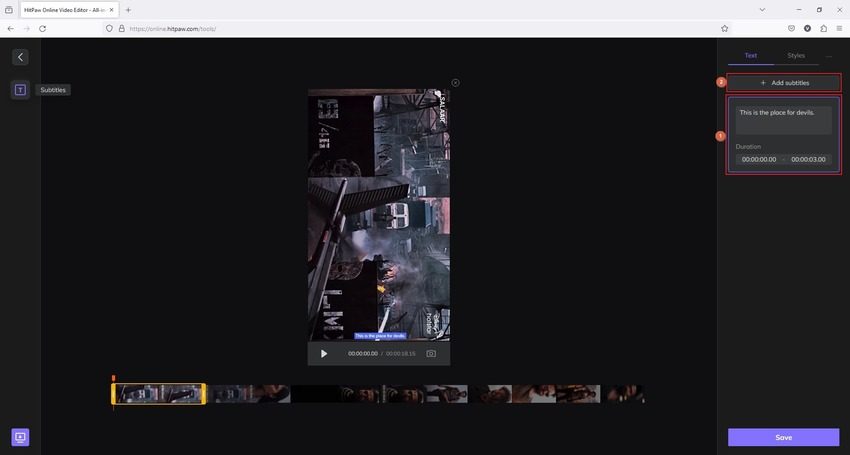Open the screen icon at bottom left

[x=20, y=437]
